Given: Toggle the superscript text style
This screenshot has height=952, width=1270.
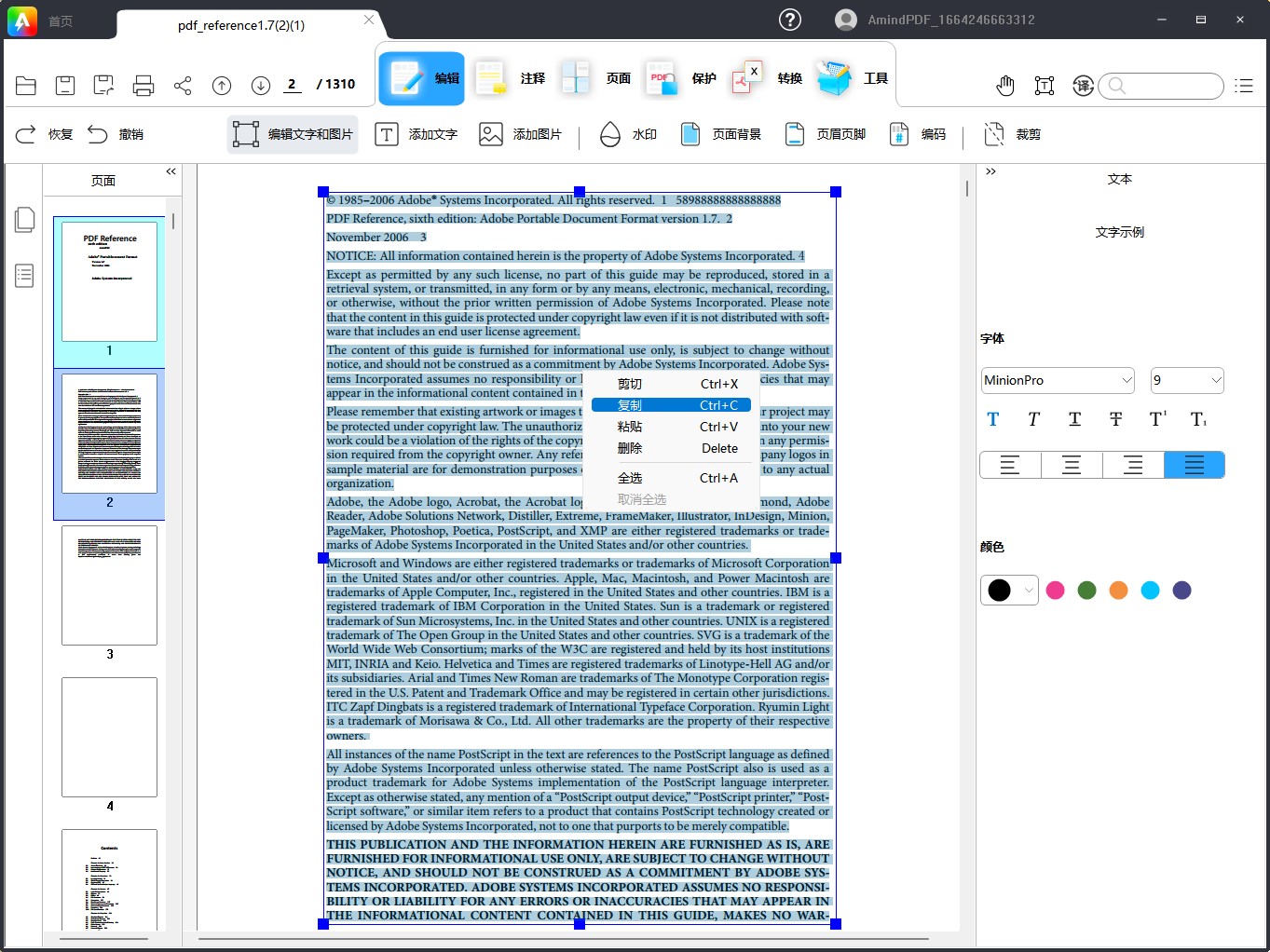Looking at the screenshot, I should tap(1157, 419).
